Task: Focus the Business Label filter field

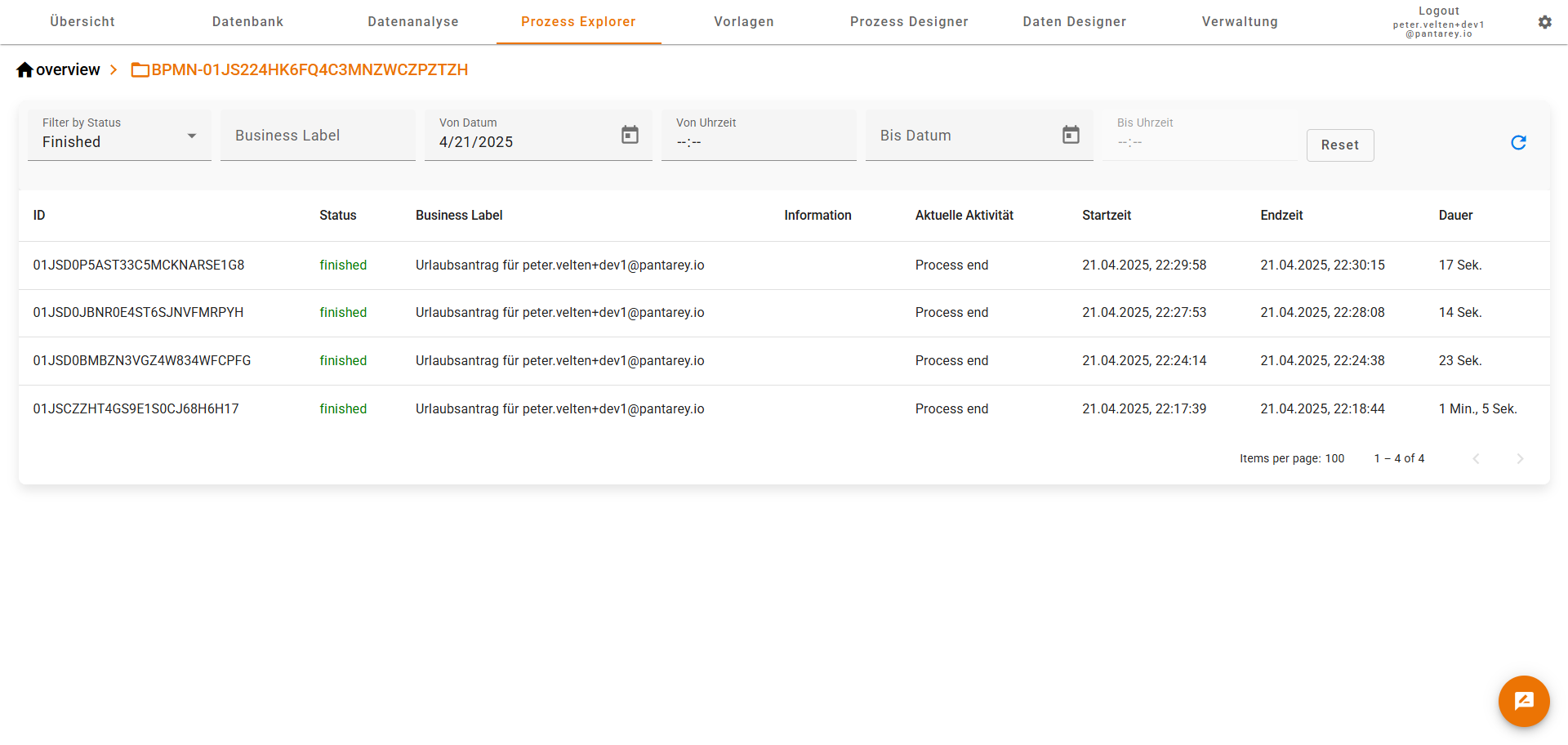Action: [318, 136]
